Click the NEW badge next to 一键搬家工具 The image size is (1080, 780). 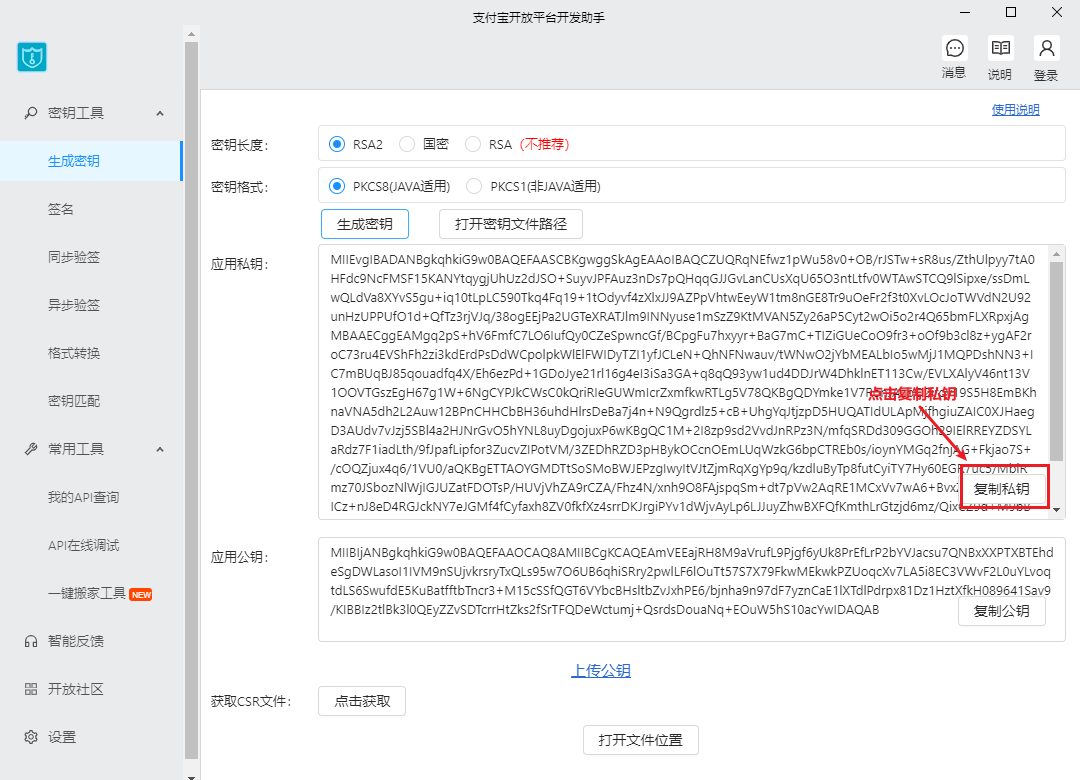[141, 595]
